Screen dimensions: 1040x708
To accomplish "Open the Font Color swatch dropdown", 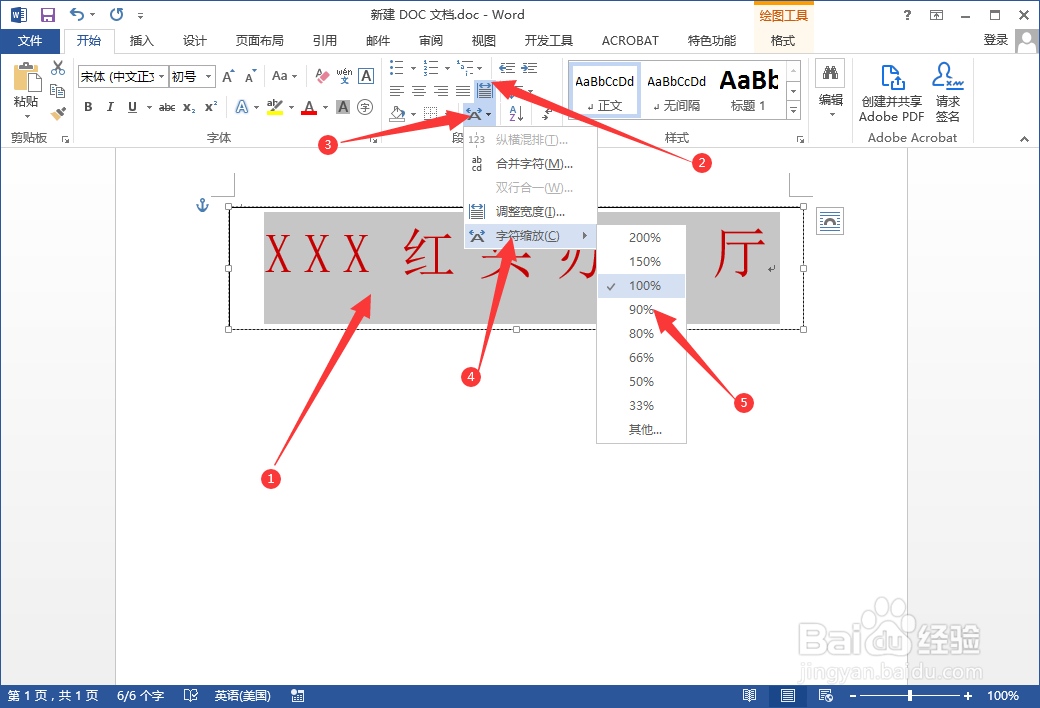I will 324,107.
